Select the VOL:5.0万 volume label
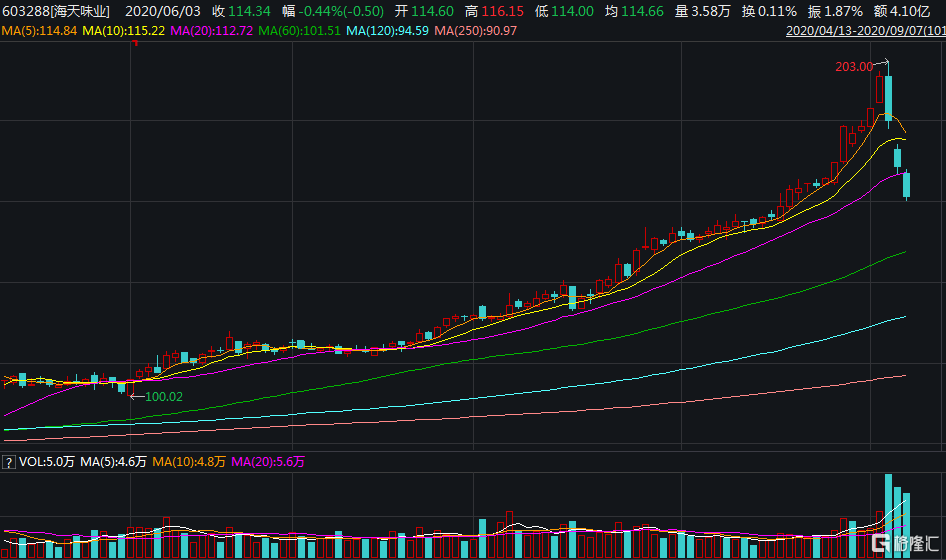 click(46, 462)
